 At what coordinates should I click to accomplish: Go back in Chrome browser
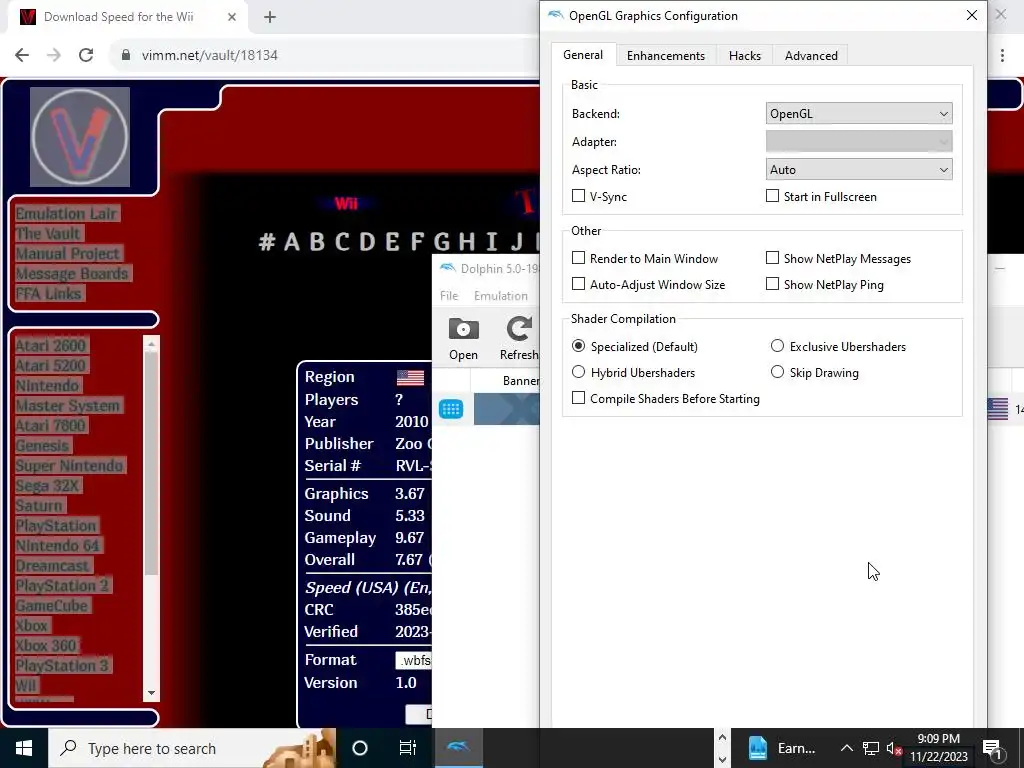pyautogui.click(x=22, y=55)
